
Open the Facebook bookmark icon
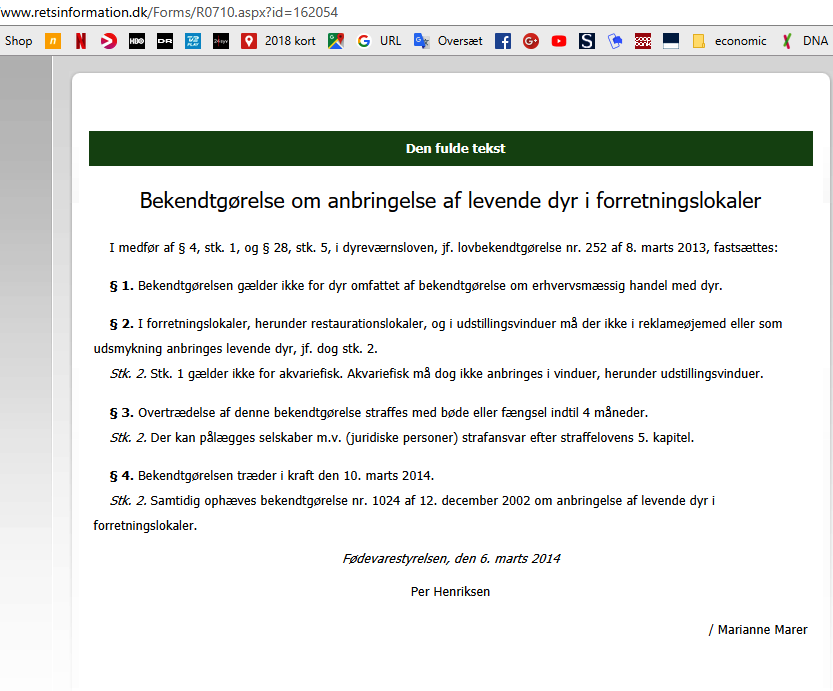[503, 41]
